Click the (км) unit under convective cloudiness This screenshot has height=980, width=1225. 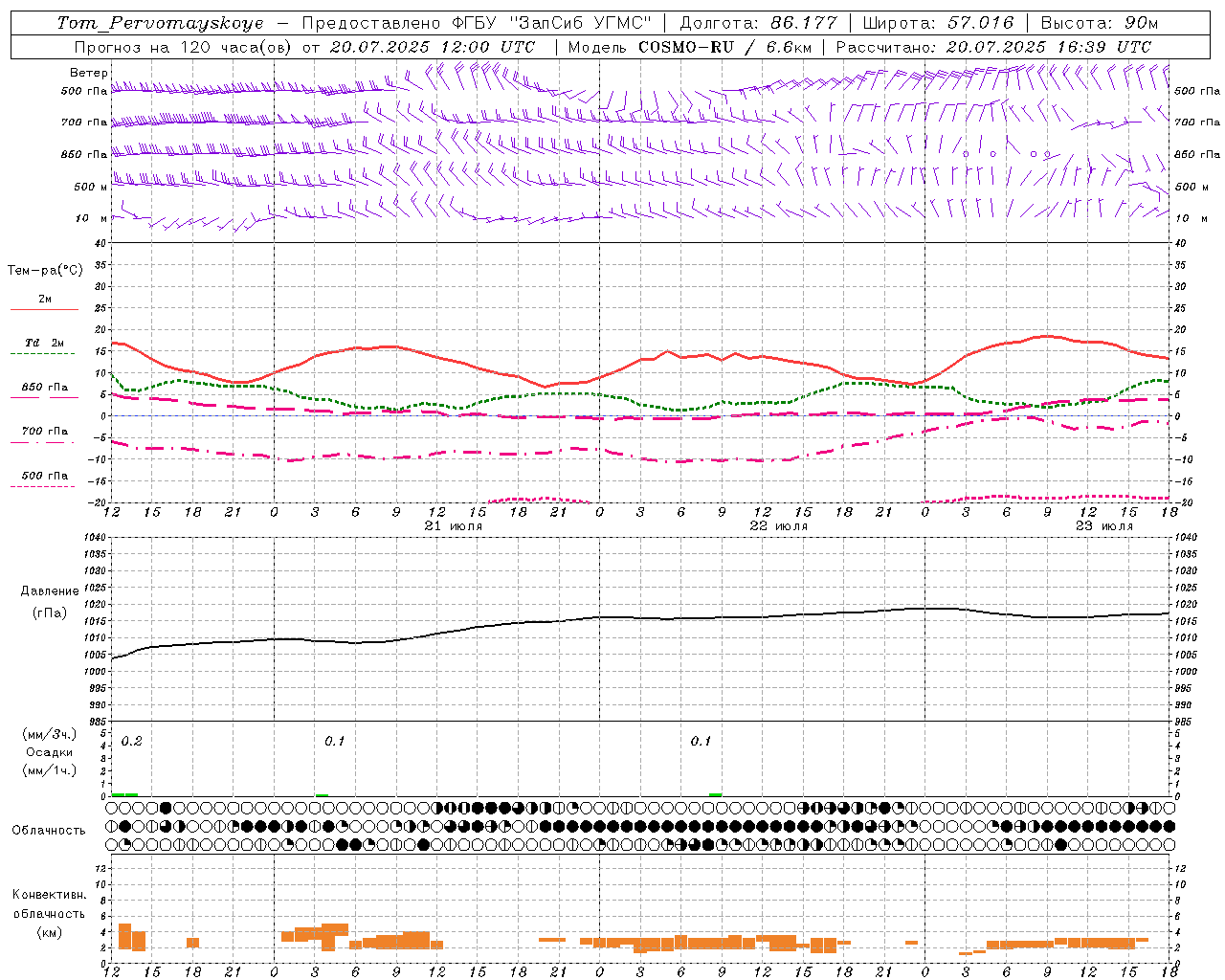pos(49,932)
